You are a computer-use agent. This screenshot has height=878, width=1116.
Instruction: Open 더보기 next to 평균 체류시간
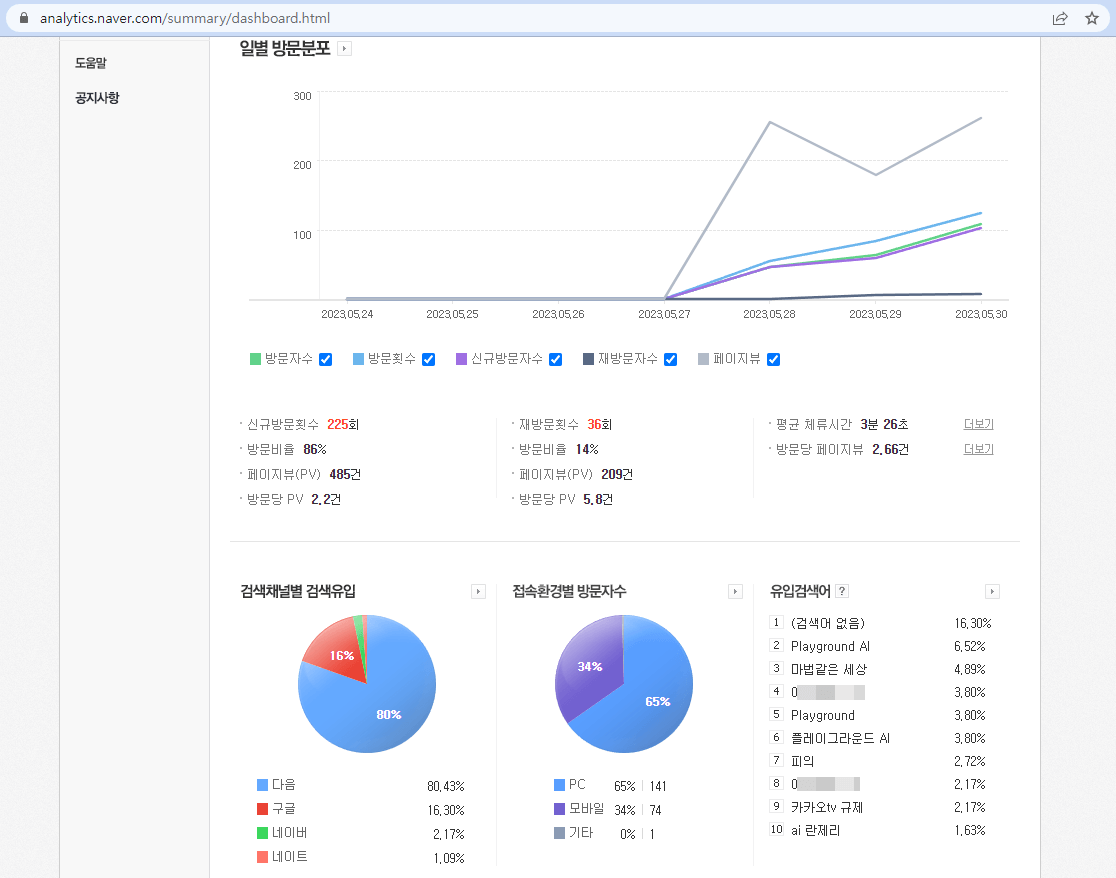click(977, 423)
